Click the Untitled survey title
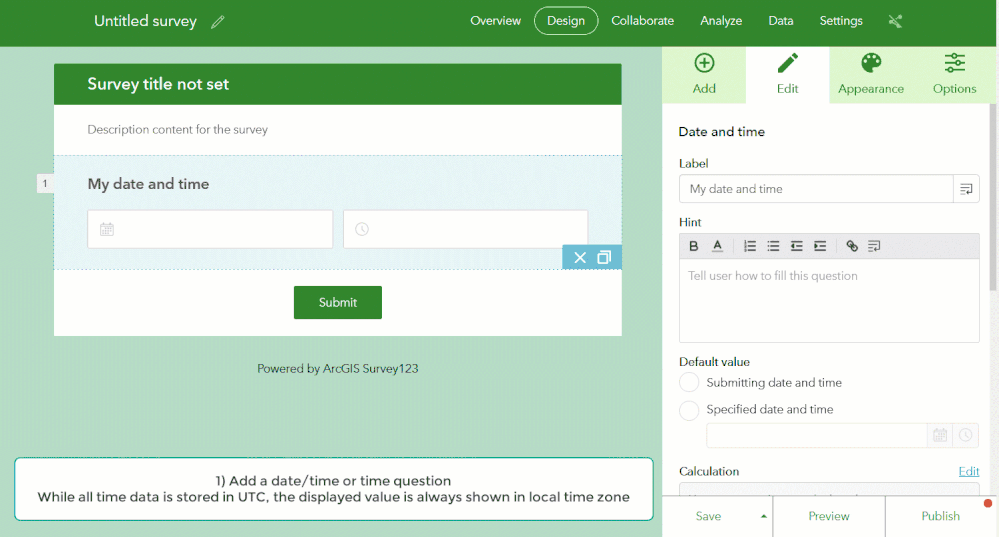 145,21
